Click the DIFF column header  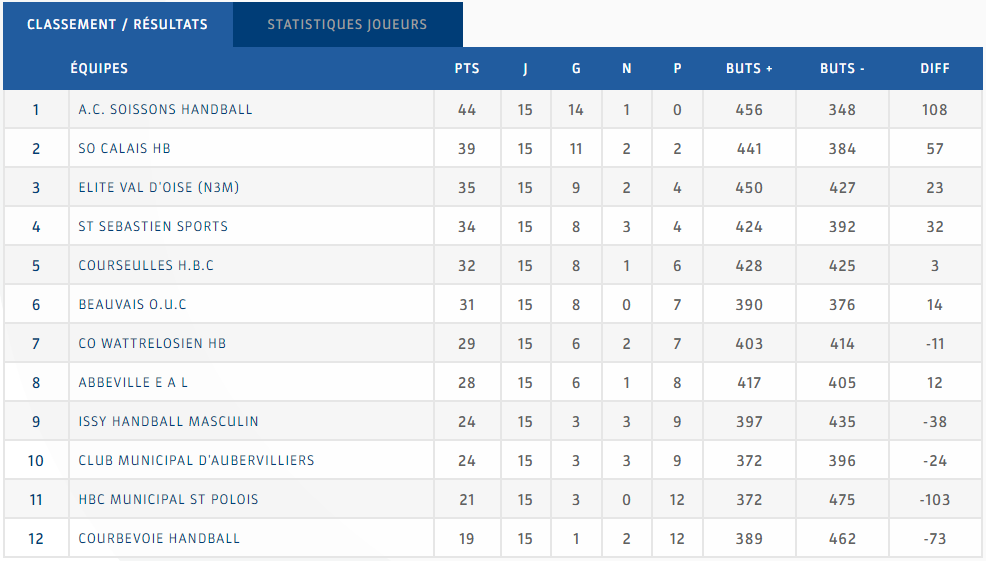[935, 69]
